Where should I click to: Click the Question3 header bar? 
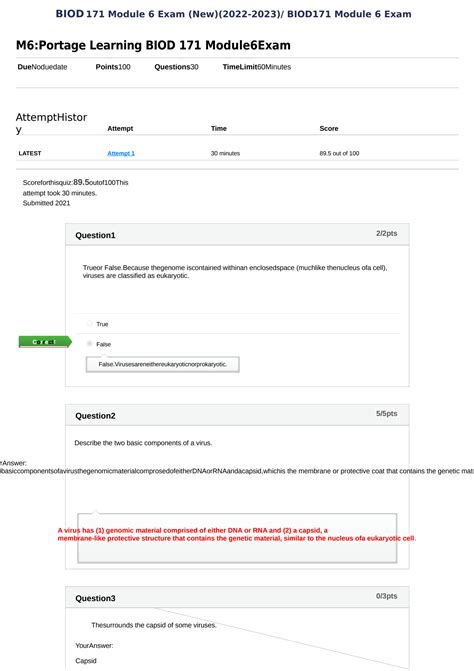237,597
